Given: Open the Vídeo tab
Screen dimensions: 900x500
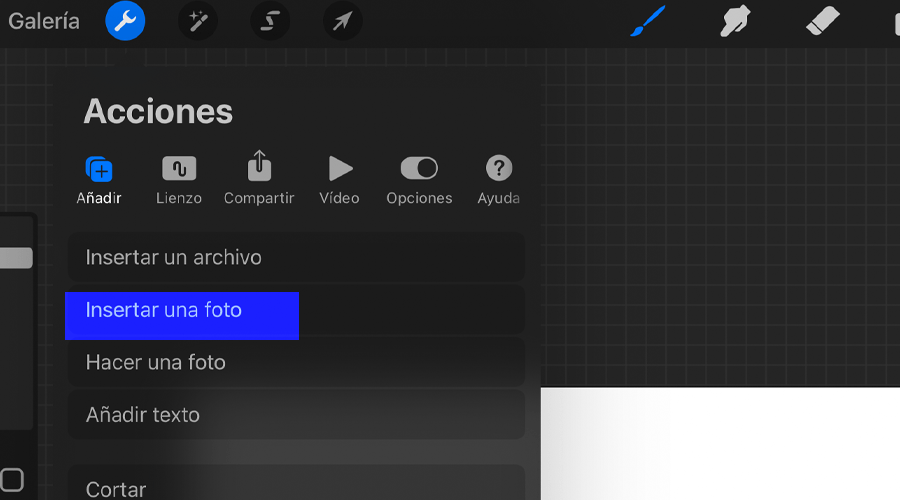Looking at the screenshot, I should coord(340,180).
